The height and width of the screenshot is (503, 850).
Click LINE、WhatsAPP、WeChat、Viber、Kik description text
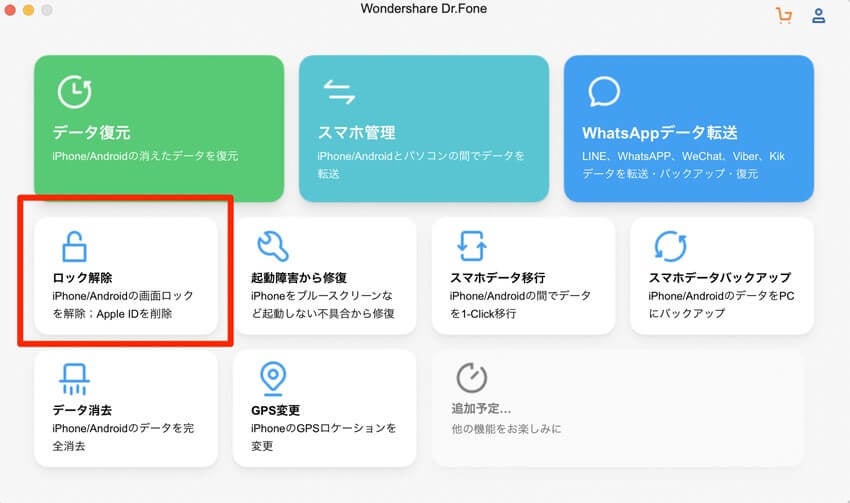683,165
